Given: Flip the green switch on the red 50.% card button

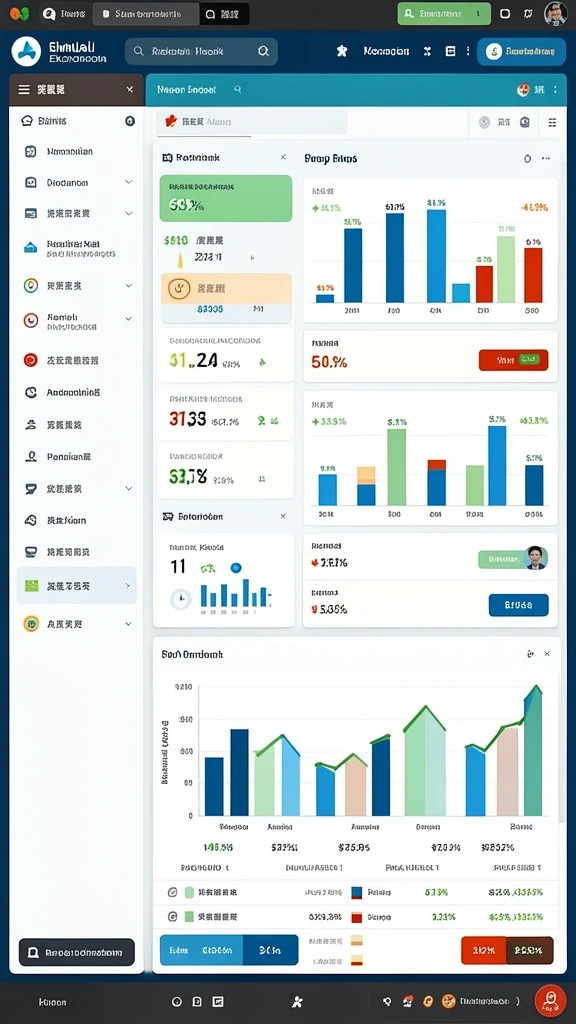Looking at the screenshot, I should click(x=529, y=359).
